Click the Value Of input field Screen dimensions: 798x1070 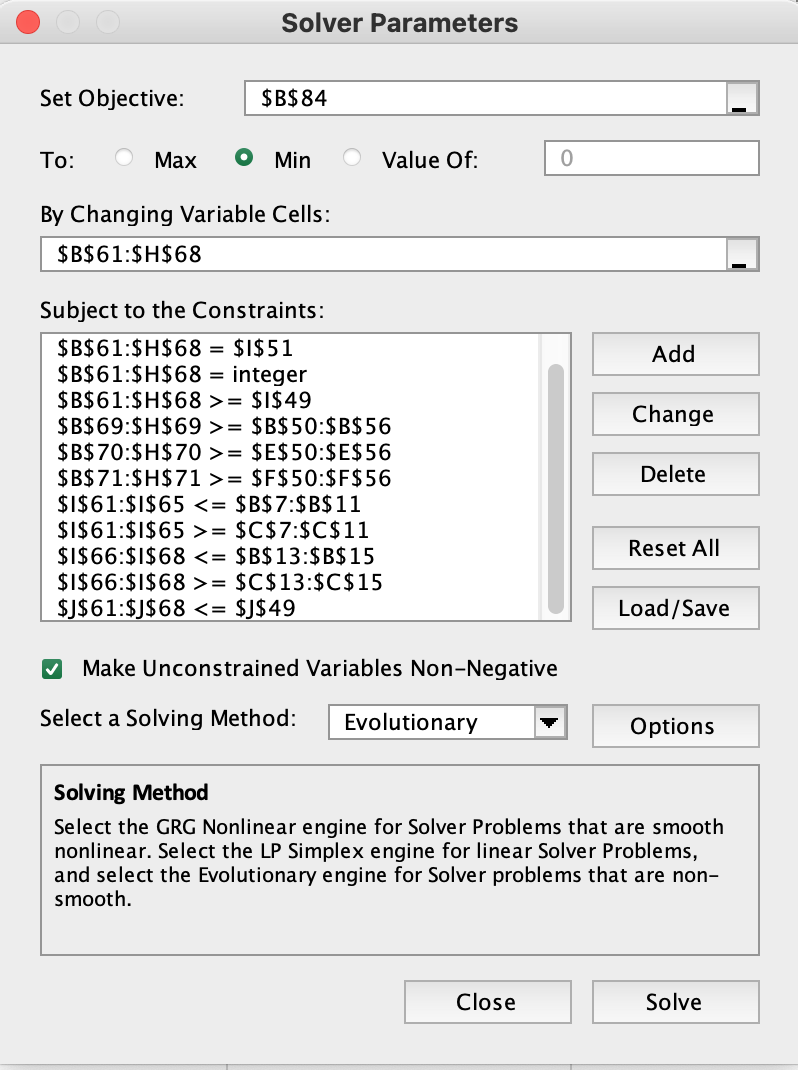point(651,158)
